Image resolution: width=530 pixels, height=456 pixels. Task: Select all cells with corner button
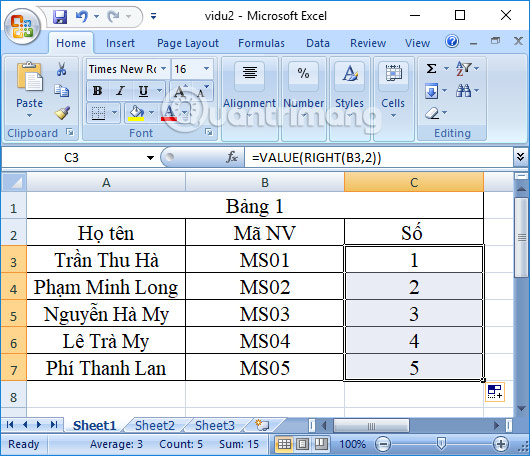click(14, 183)
